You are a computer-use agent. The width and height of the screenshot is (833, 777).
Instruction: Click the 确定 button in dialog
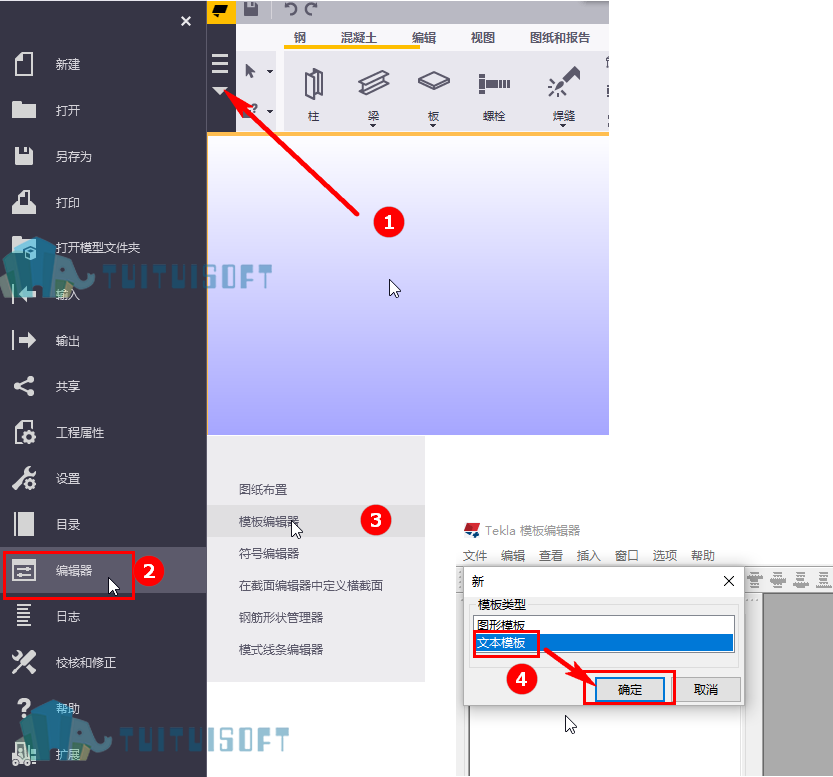click(630, 689)
